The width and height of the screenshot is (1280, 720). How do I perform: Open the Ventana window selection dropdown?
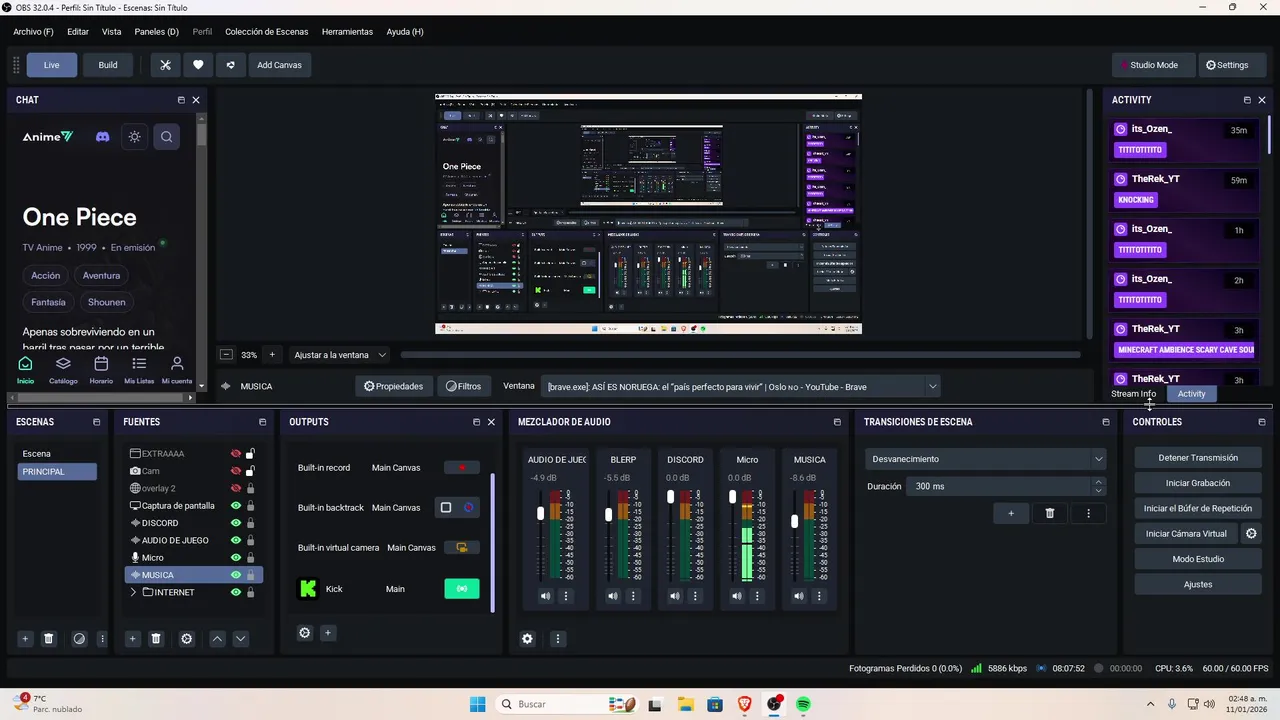[741, 387]
